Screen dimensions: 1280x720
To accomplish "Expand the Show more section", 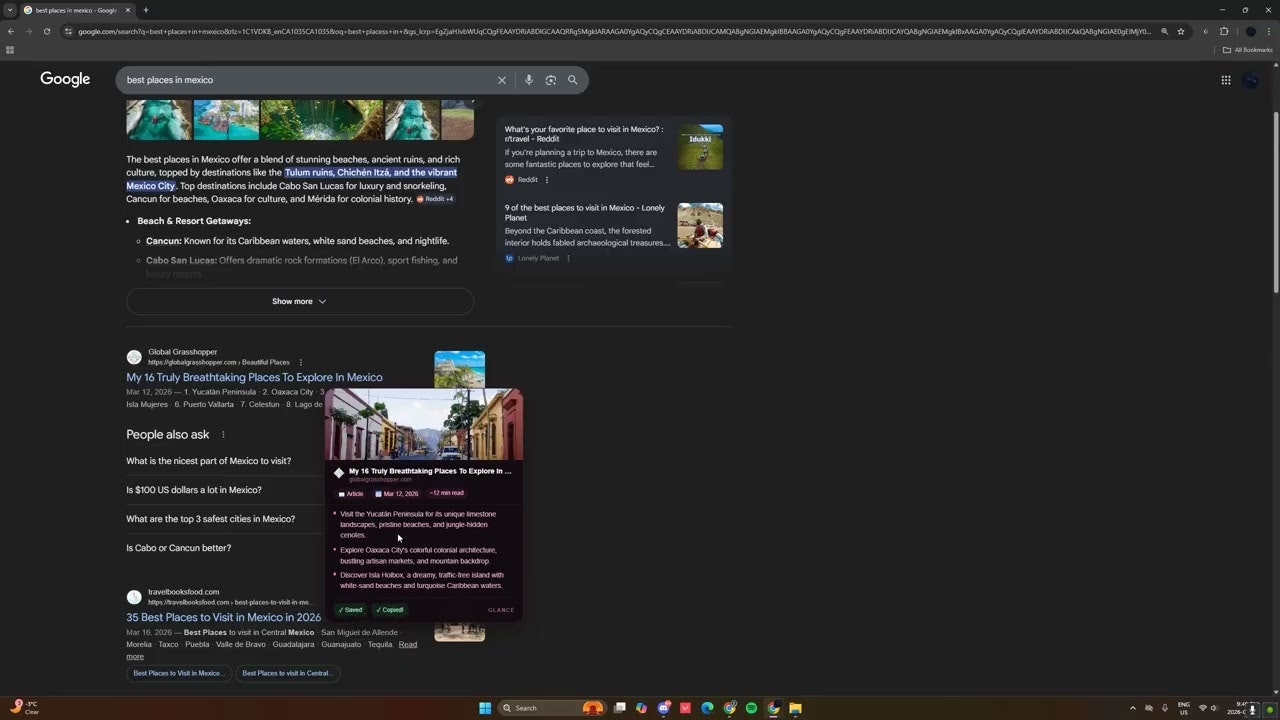I will pos(299,301).
